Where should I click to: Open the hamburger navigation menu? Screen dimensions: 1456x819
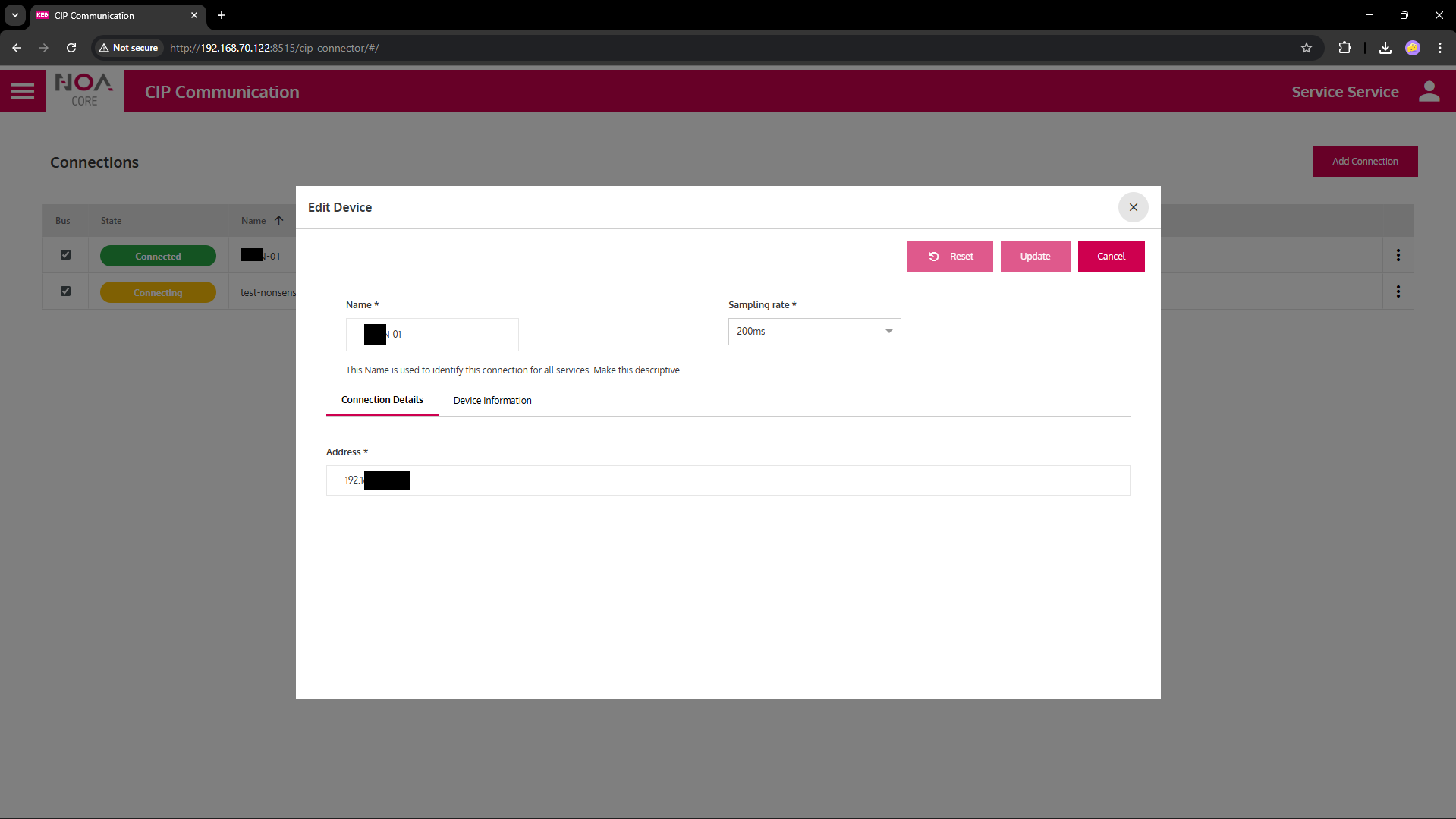(23, 92)
